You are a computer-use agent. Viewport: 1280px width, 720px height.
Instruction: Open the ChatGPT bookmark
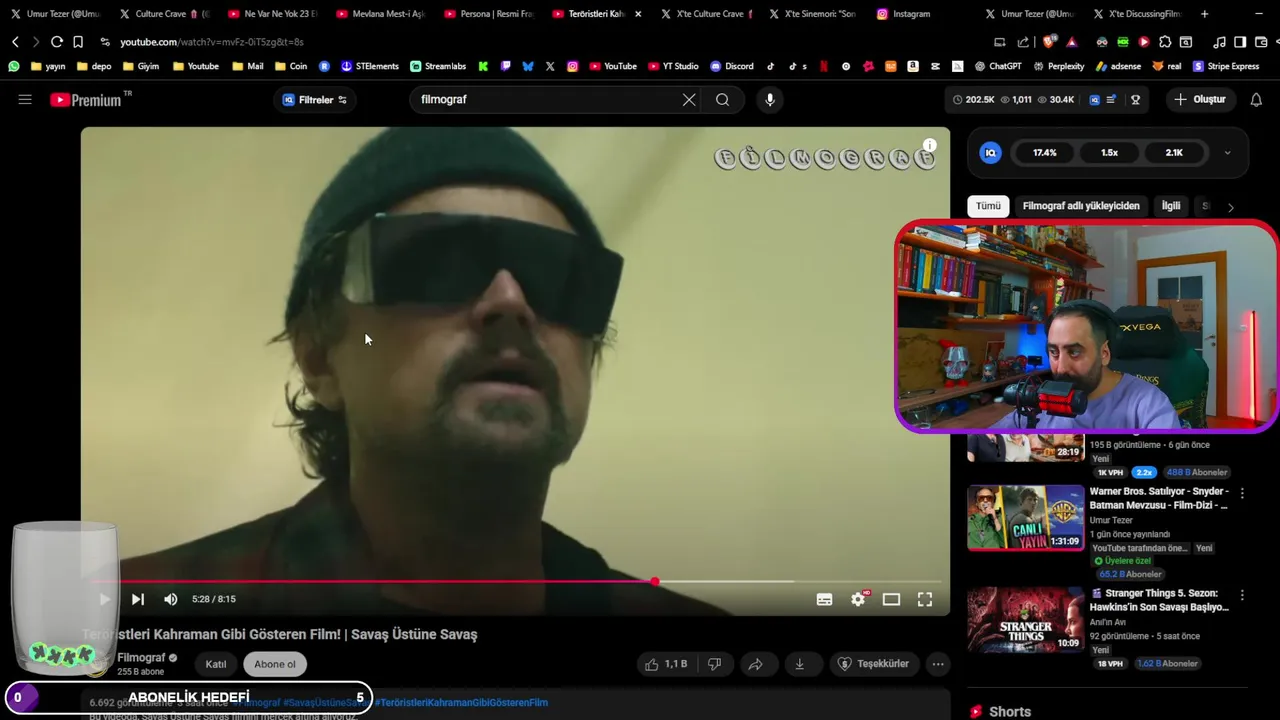pyautogui.click(x=997, y=66)
